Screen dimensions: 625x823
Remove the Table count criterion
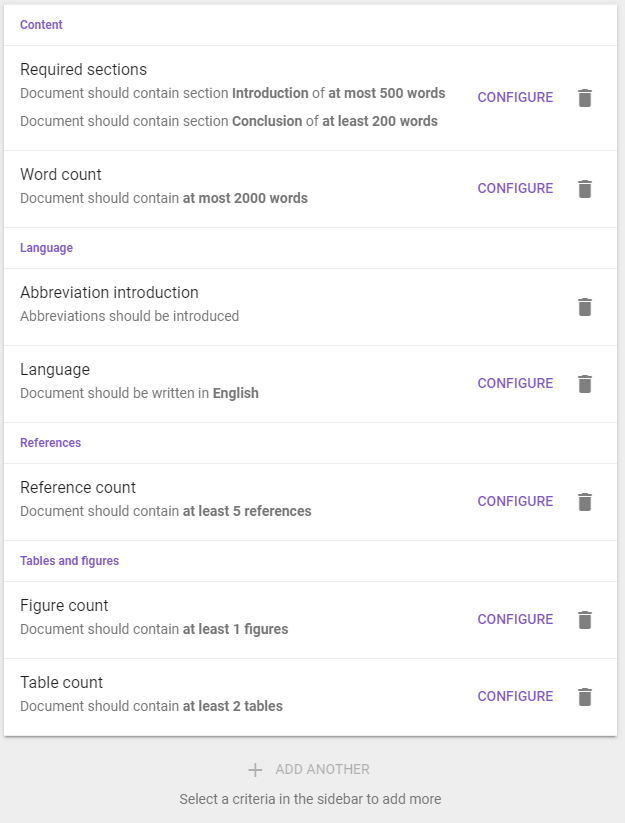(585, 697)
